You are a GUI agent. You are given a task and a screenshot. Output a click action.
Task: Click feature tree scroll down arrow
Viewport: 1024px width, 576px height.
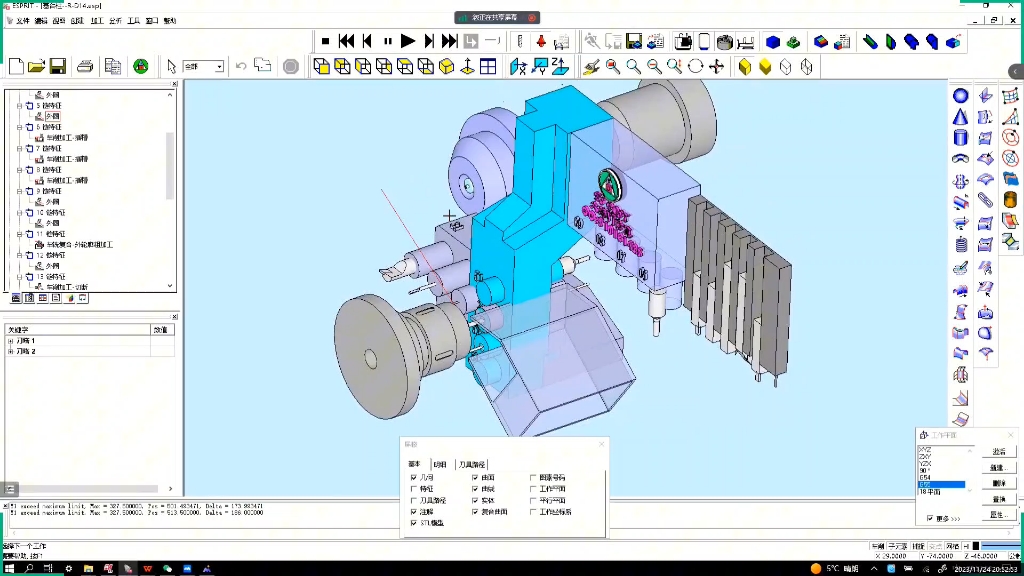[170, 286]
